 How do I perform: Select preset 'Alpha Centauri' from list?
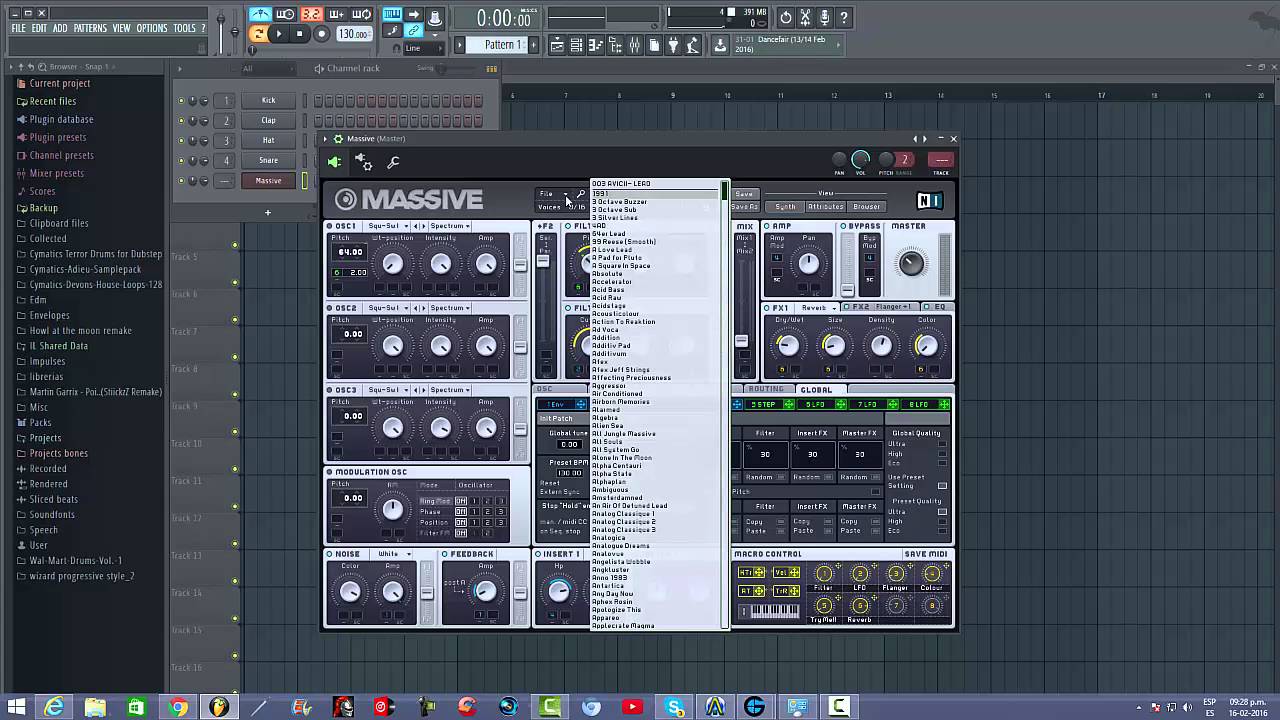[617, 466]
